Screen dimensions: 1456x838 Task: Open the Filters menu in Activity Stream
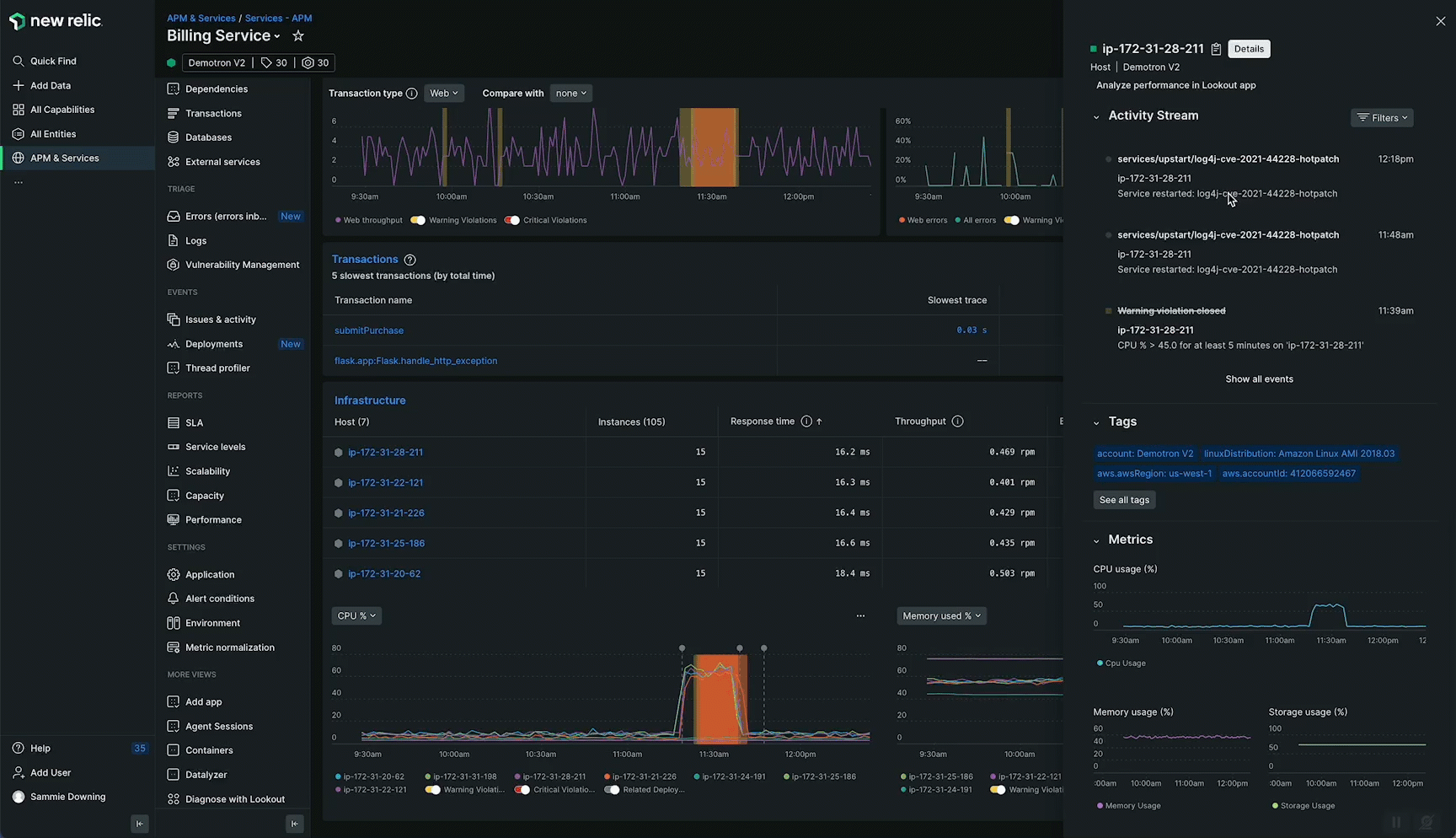click(1382, 117)
